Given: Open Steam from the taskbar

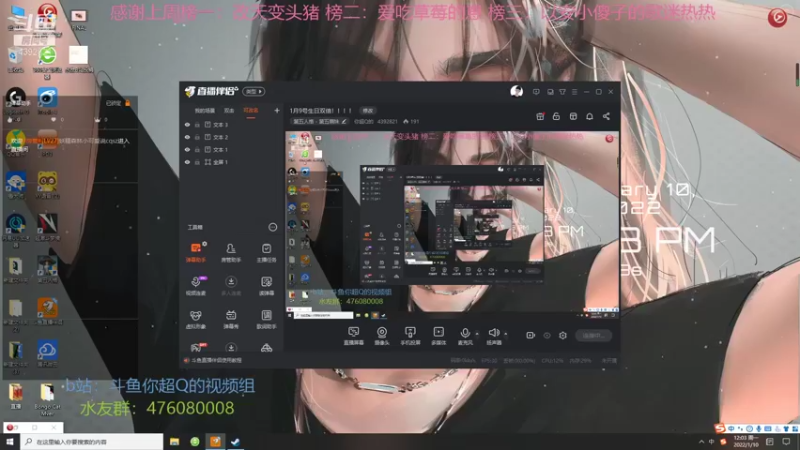Looking at the screenshot, I should [235, 441].
